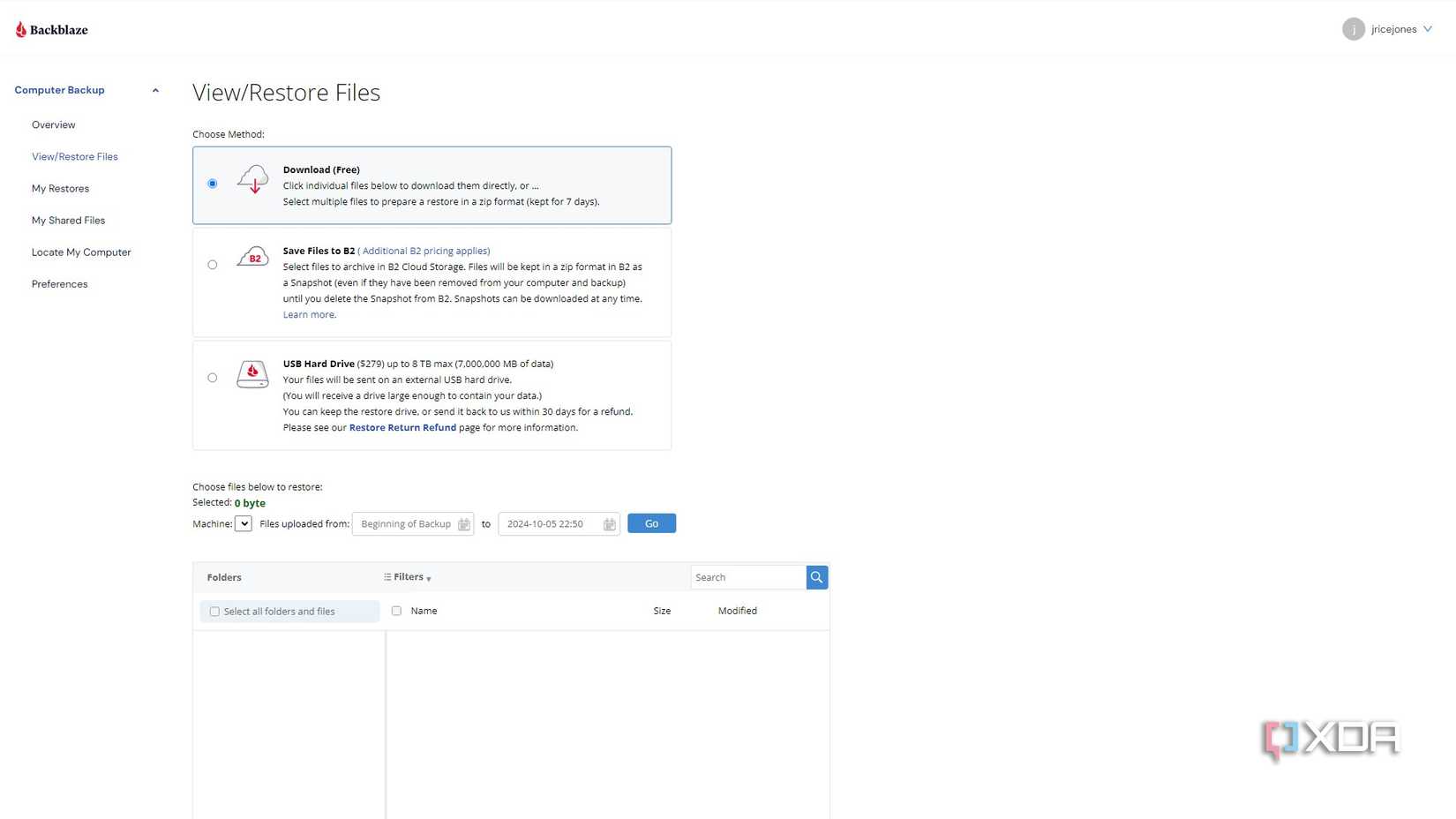Click the jricejones username text

point(1393,29)
